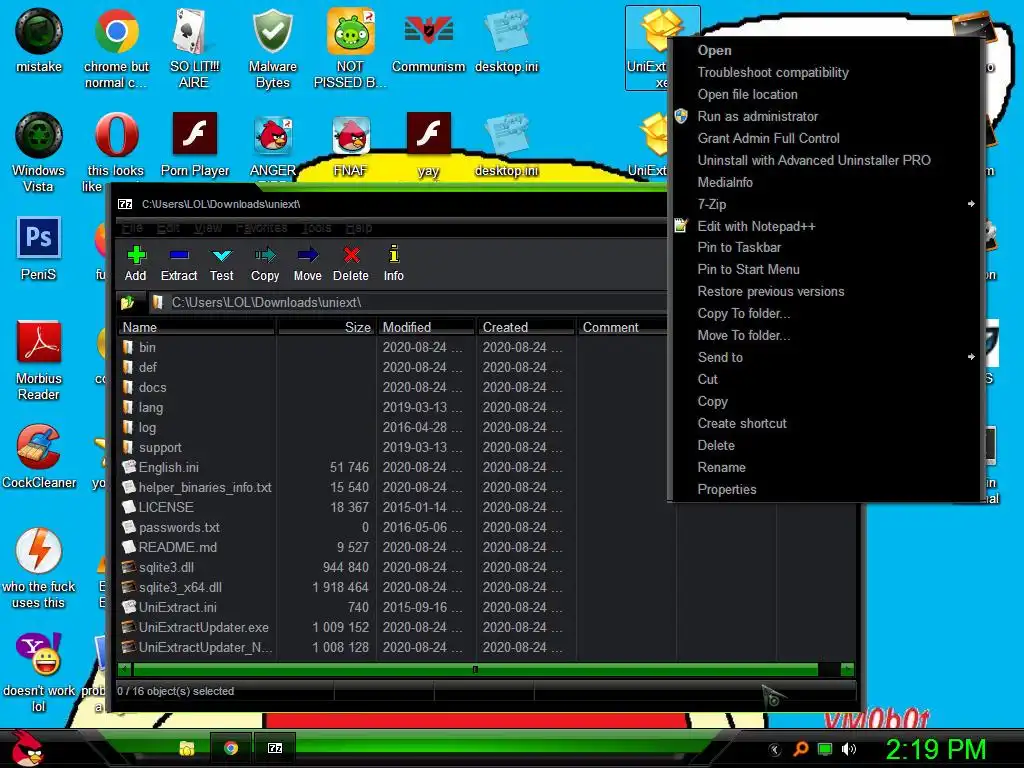Viewport: 1024px width, 768px height.
Task: Click the 7-Zip taskbar button
Action: coord(275,748)
